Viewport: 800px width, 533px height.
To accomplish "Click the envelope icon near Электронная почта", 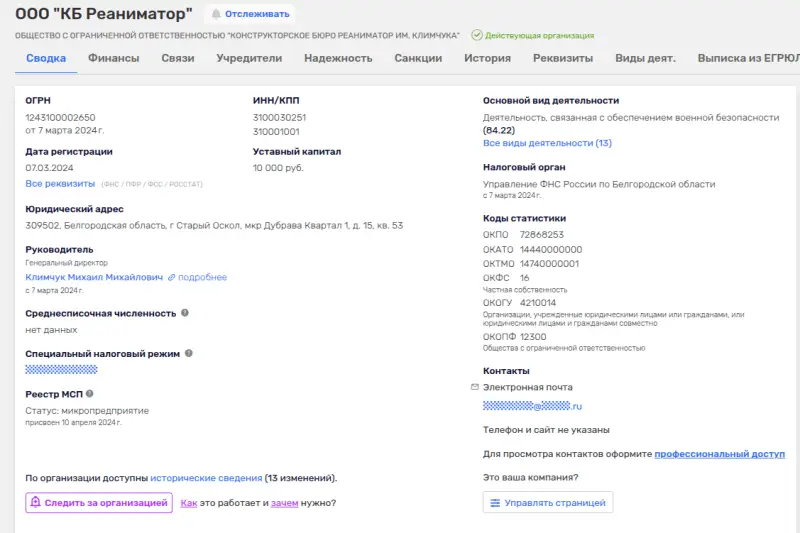I will (x=474, y=387).
